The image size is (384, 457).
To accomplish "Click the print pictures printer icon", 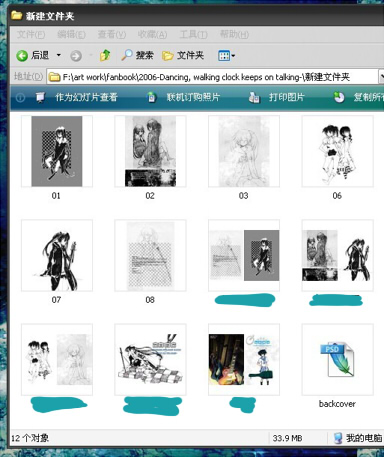I will 254,97.
